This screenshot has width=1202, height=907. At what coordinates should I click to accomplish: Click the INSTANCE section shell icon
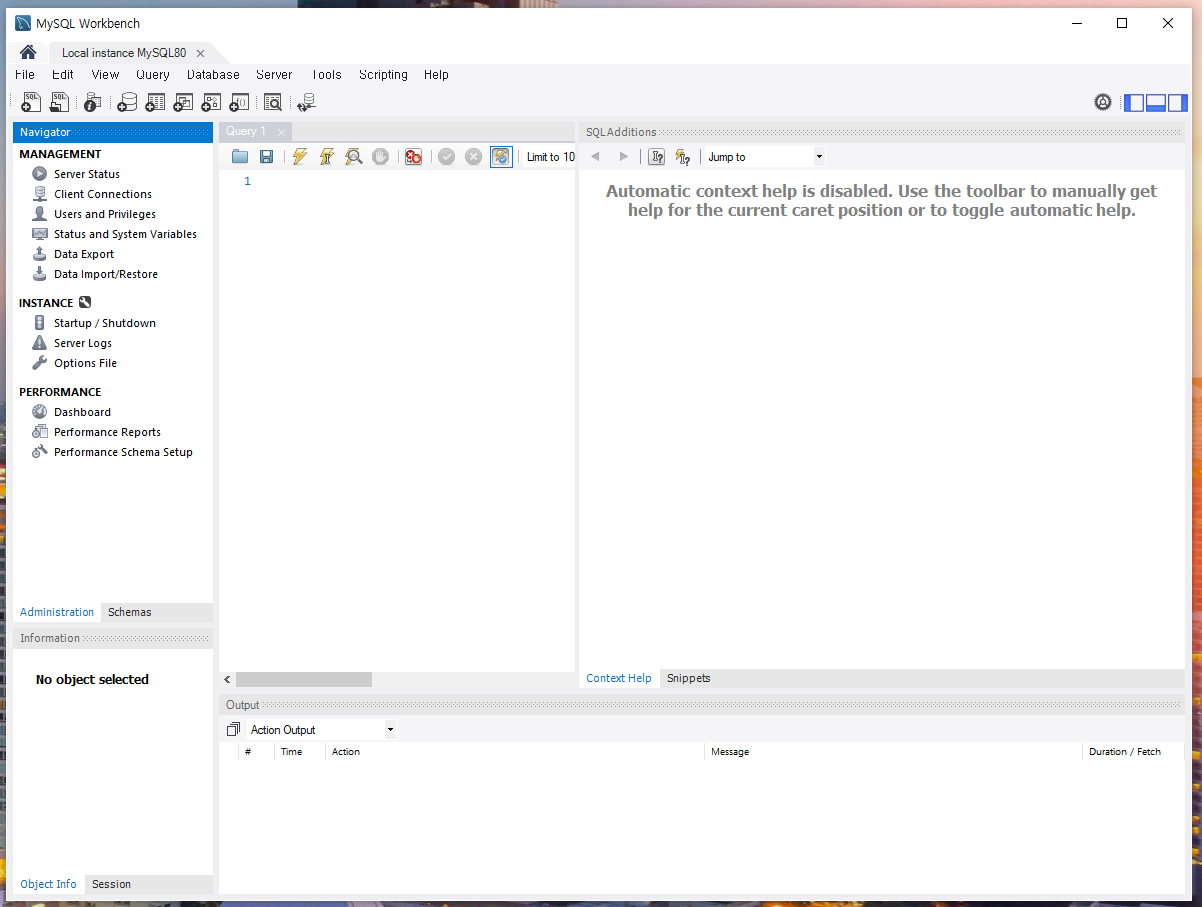coord(85,303)
